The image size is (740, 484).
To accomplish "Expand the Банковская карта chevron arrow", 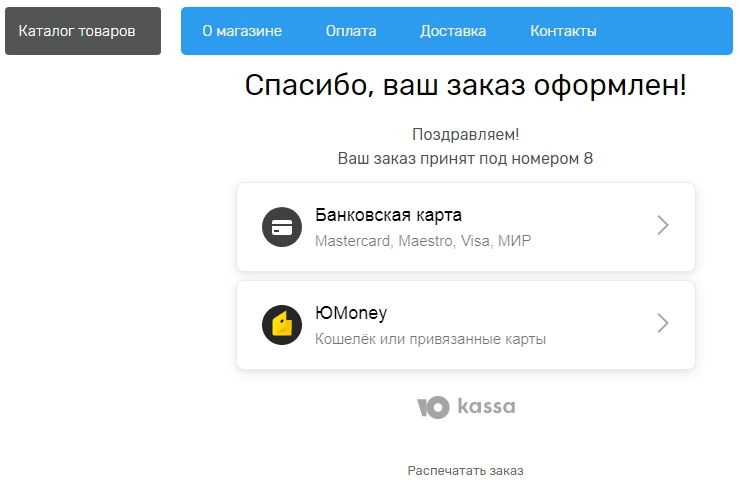I will [662, 226].
